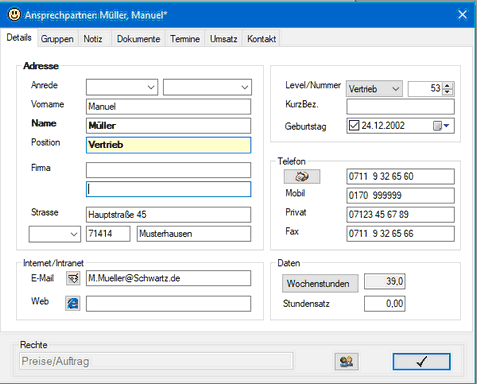Image resolution: width=477 pixels, height=384 pixels.
Task: Click the Vorname field containing Manuel
Action: 168,107
